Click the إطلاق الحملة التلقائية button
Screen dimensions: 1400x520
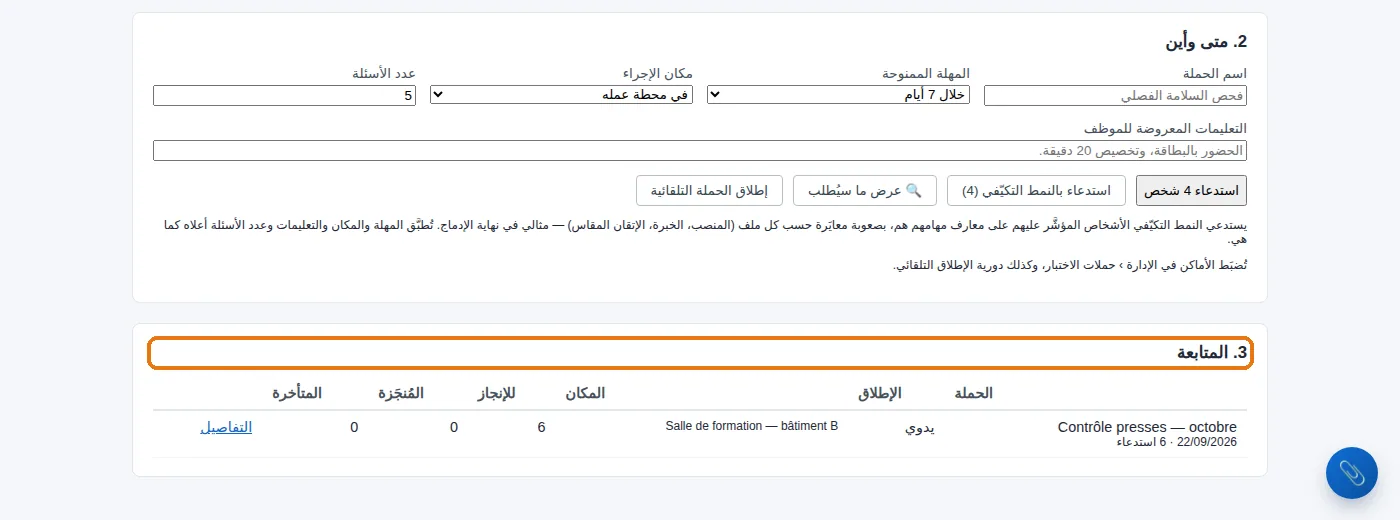tap(709, 190)
